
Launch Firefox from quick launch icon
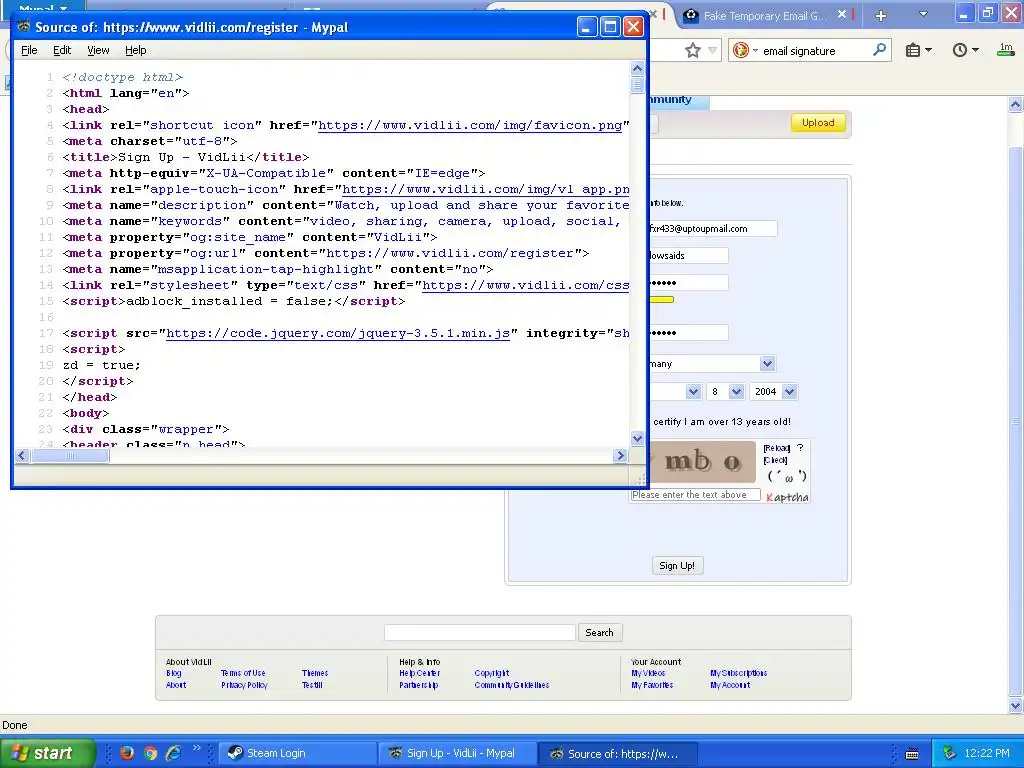tap(127, 753)
